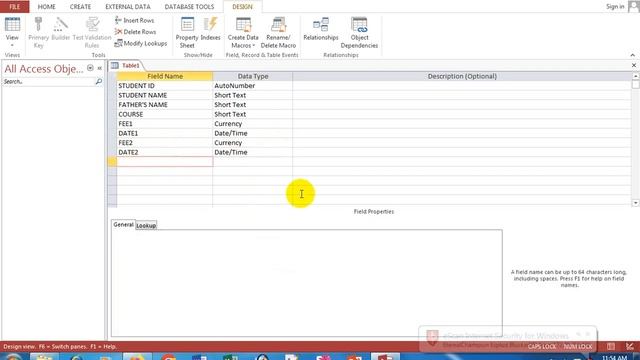Viewport: 640px width, 360px height.
Task: Select the COURSE field cell
Action: point(164,114)
